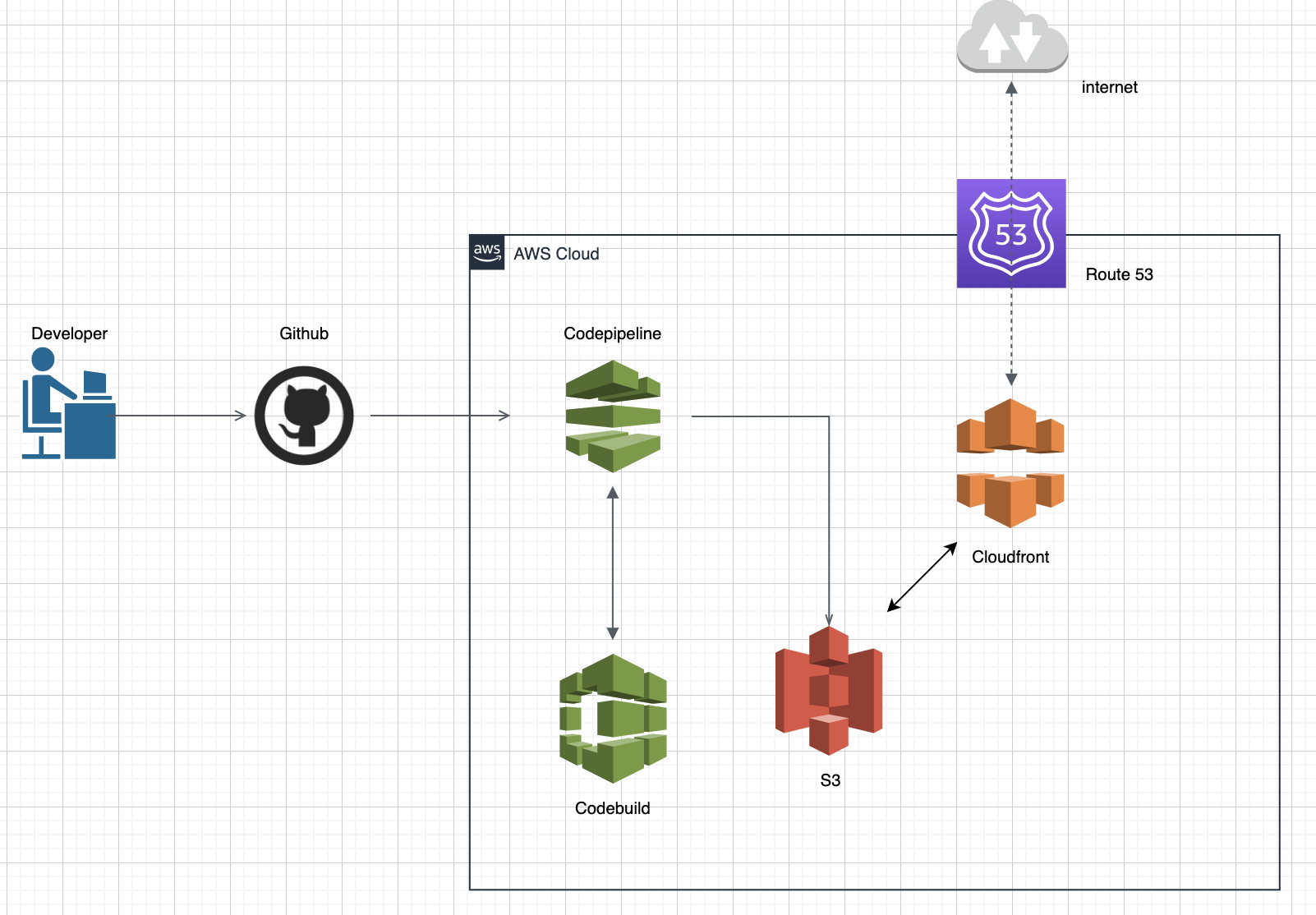Select the S3 bucket icon
Image resolution: width=1316 pixels, height=915 pixels.
tap(829, 690)
